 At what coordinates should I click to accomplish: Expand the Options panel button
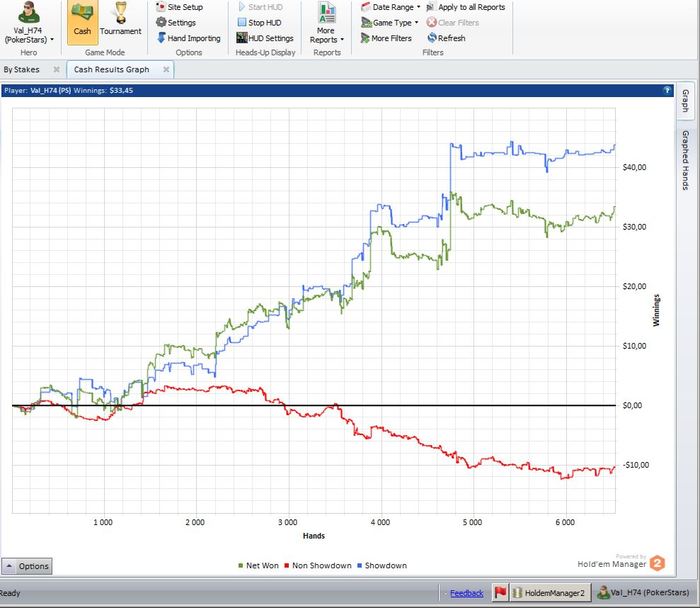click(27, 566)
